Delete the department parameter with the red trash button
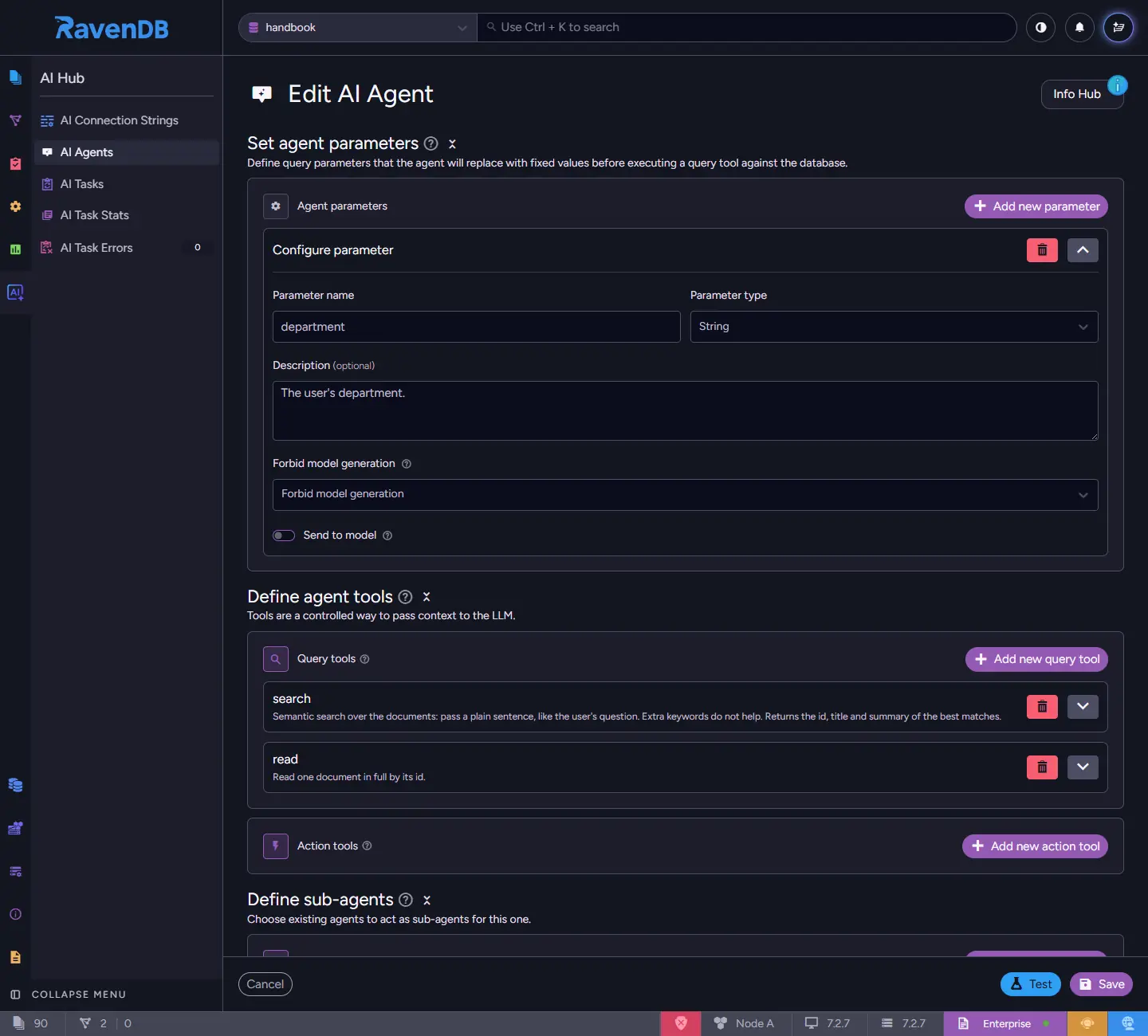 pyautogui.click(x=1042, y=250)
